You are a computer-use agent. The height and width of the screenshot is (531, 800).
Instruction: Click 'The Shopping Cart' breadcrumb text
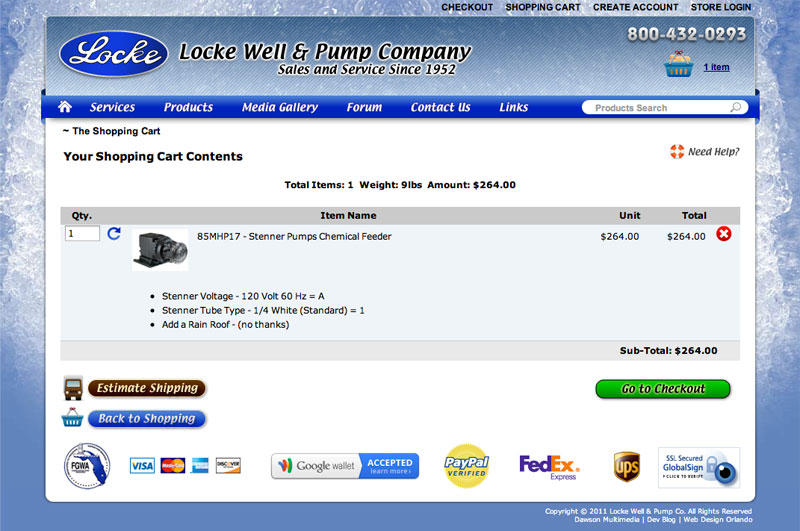point(116,131)
